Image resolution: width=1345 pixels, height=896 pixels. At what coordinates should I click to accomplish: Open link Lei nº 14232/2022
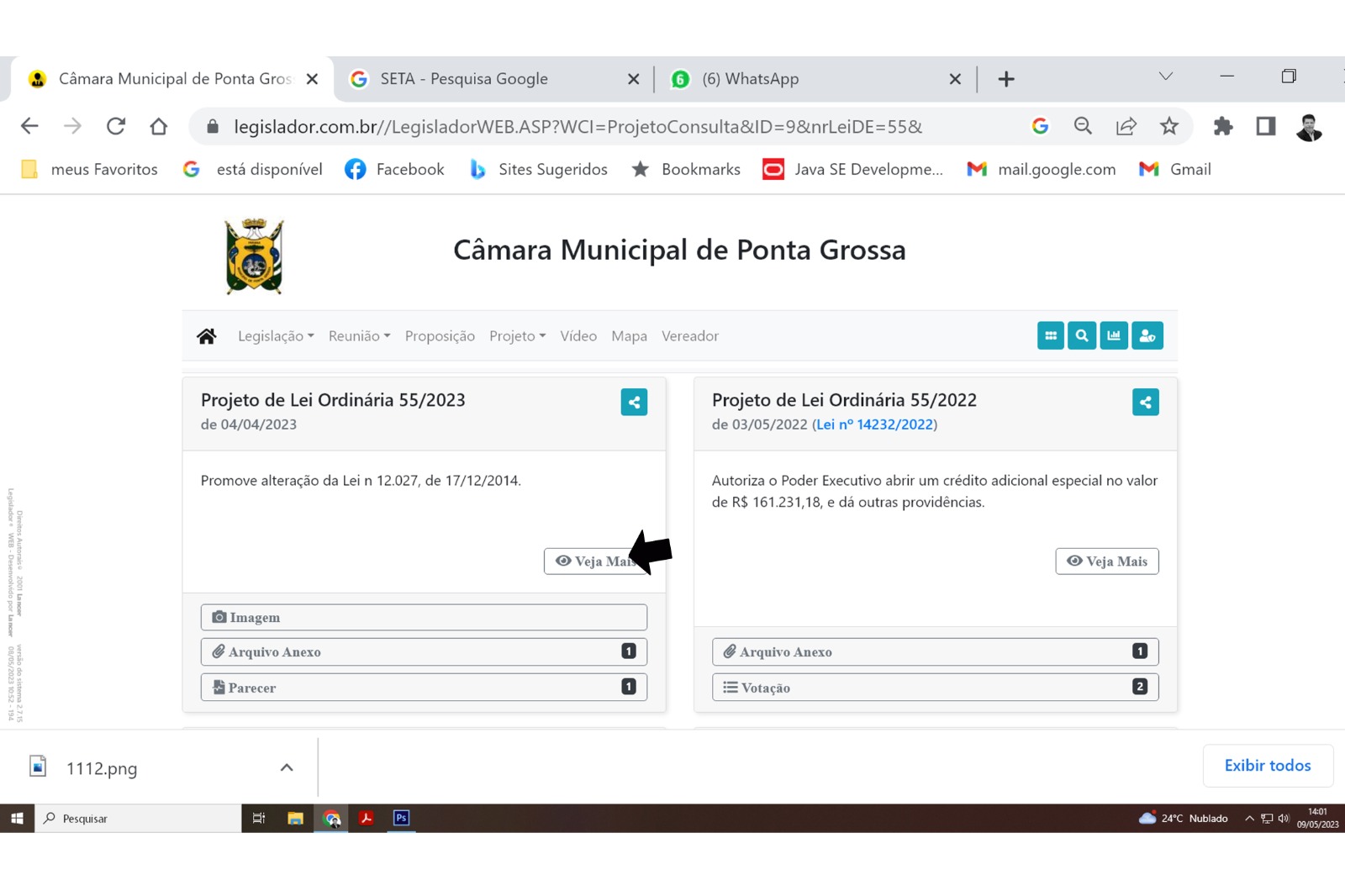point(876,424)
